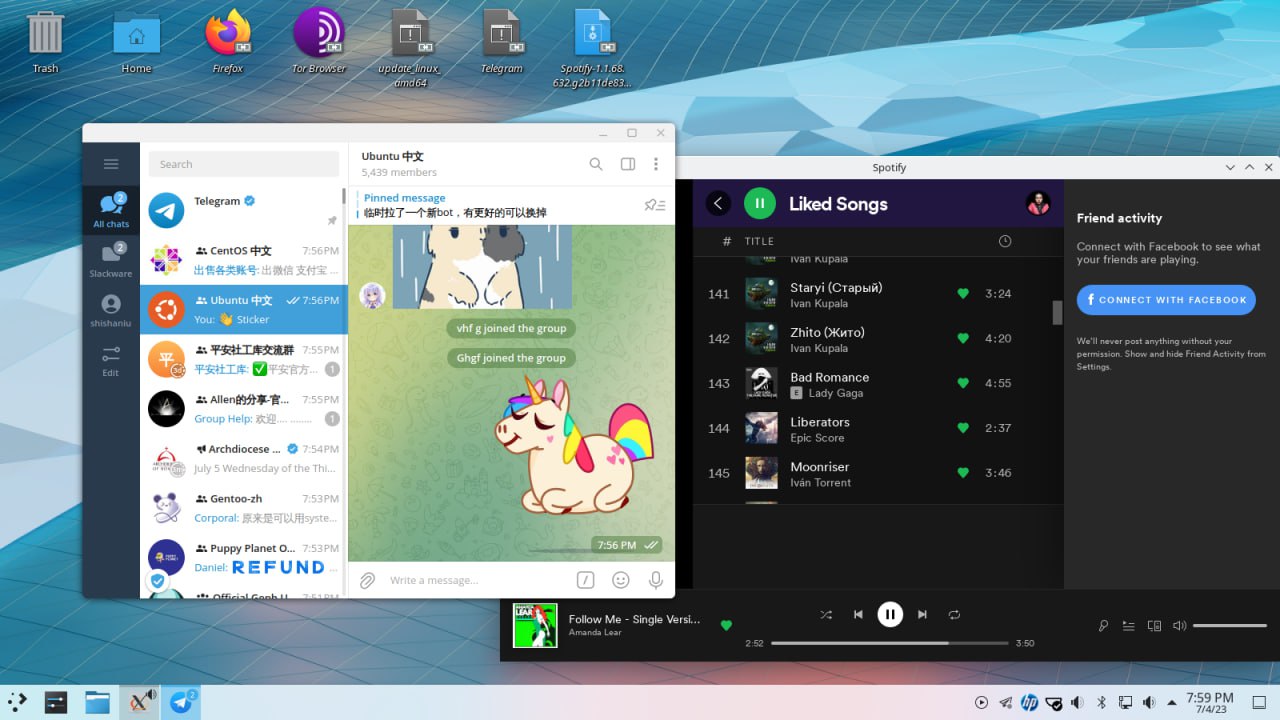Open the chat options three-dot menu

(x=656, y=164)
